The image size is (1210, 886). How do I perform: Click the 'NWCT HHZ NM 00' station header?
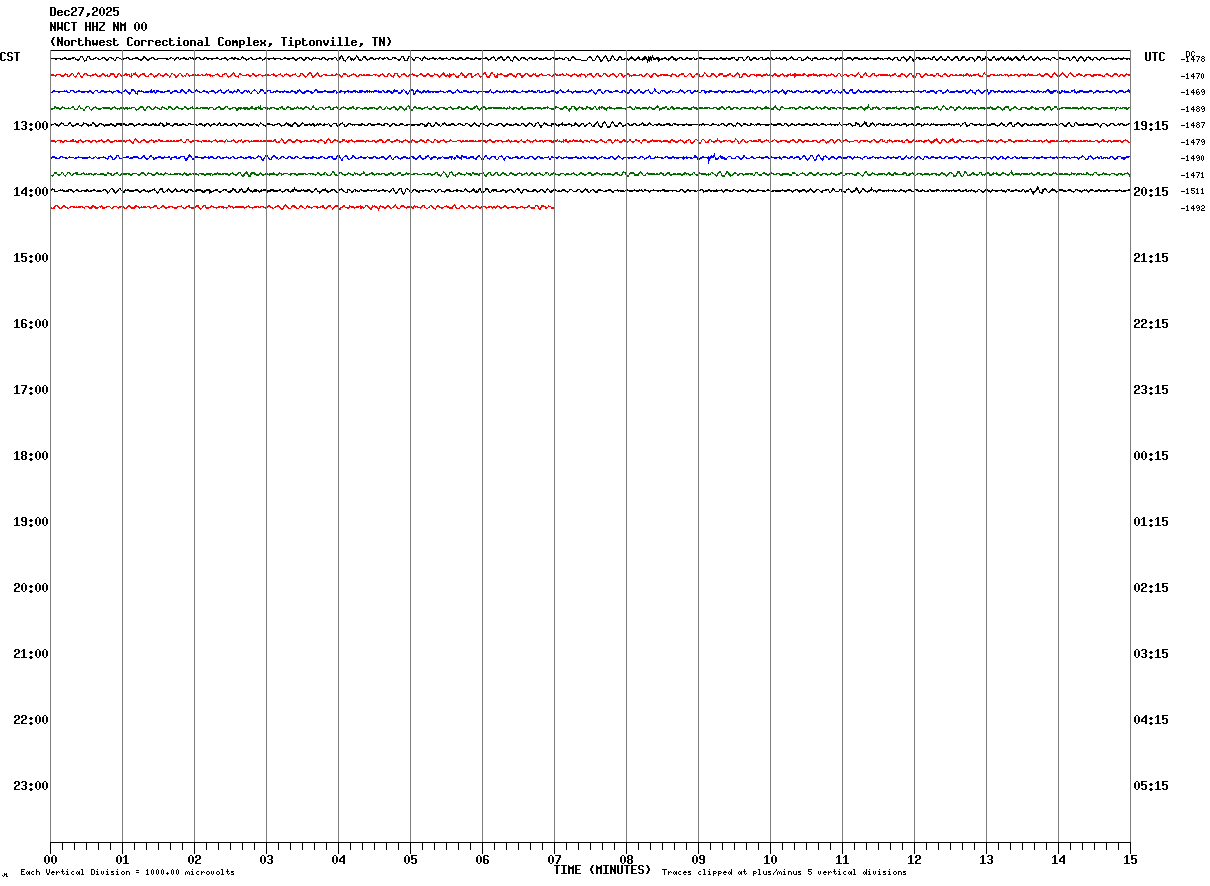98,27
